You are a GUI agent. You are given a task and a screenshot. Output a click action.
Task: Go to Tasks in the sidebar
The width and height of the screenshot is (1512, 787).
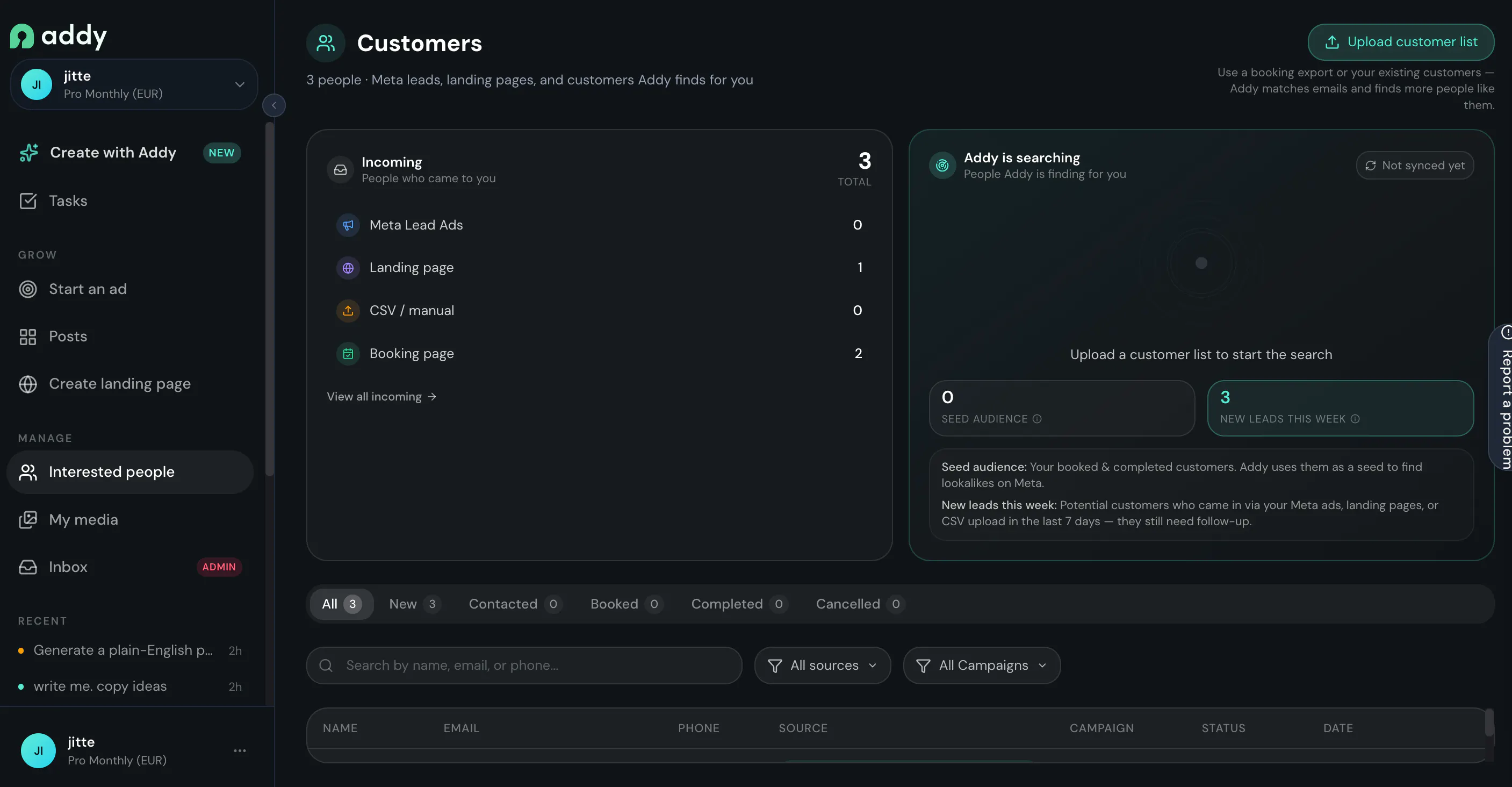129,201
